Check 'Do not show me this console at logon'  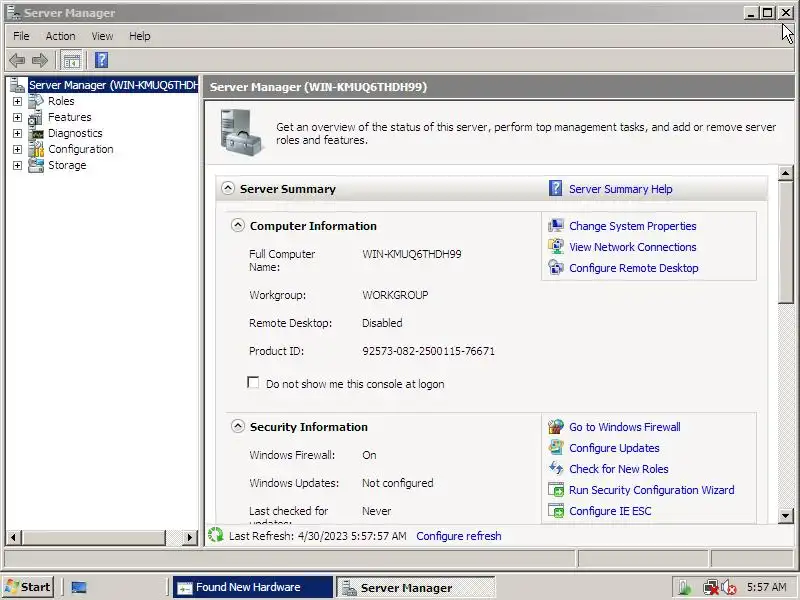point(253,383)
